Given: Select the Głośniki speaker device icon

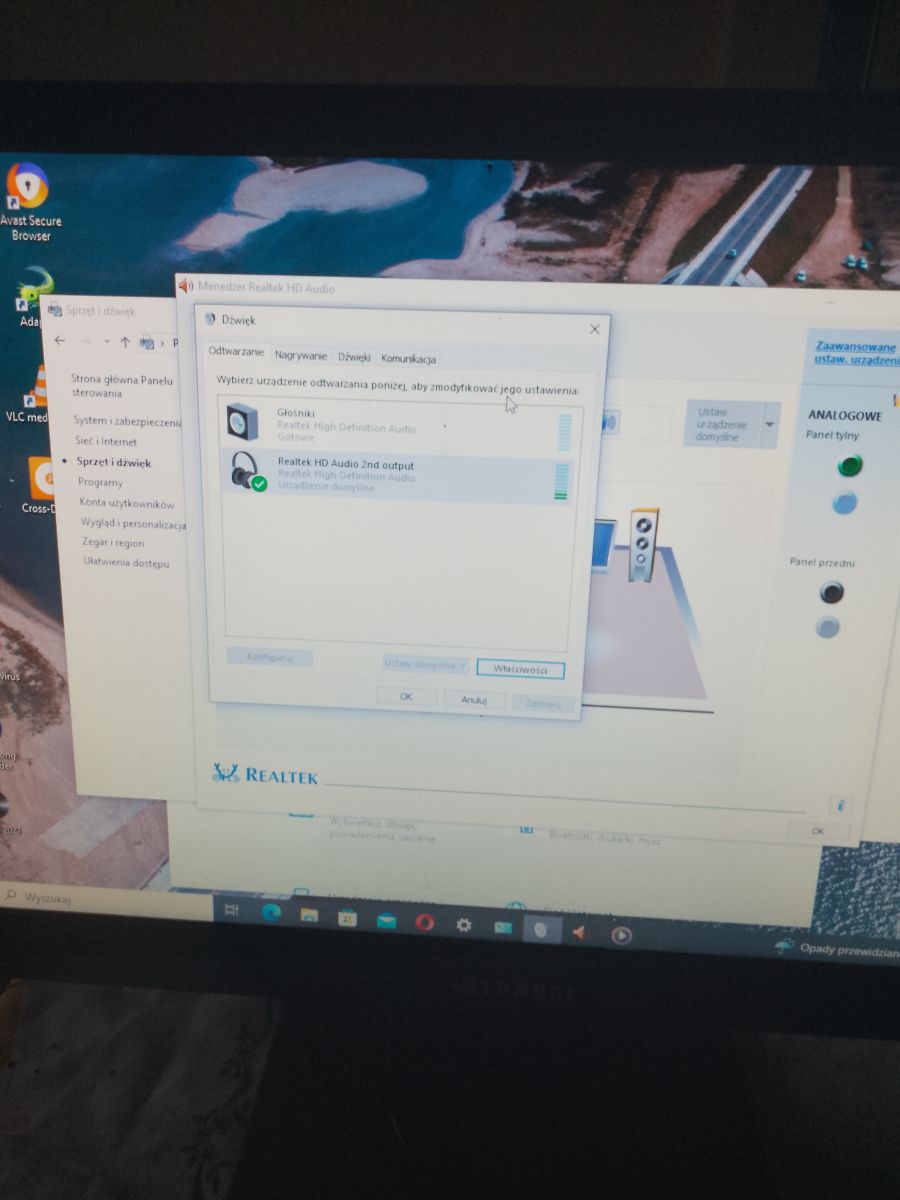Looking at the screenshot, I should pos(241,424).
